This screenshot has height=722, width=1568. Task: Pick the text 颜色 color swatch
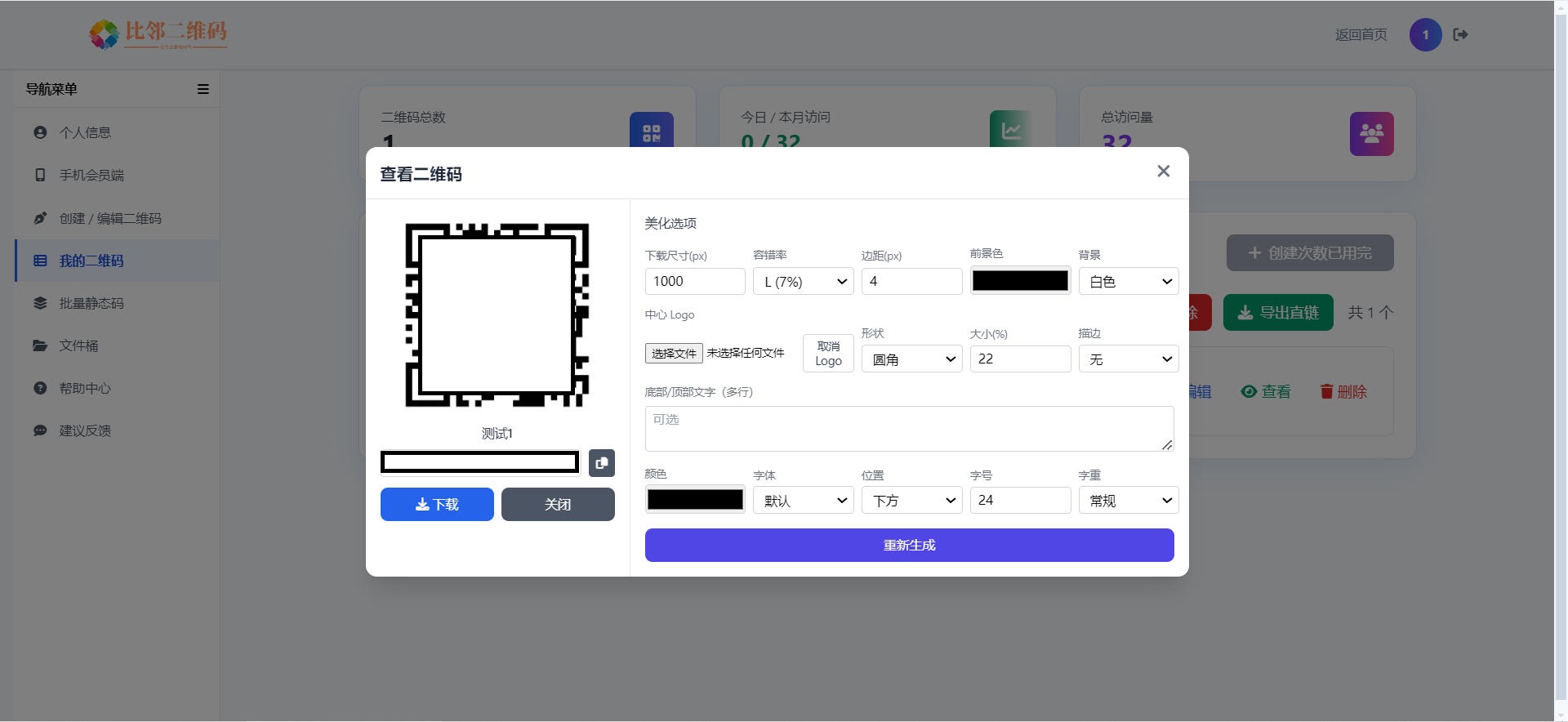pyautogui.click(x=695, y=500)
